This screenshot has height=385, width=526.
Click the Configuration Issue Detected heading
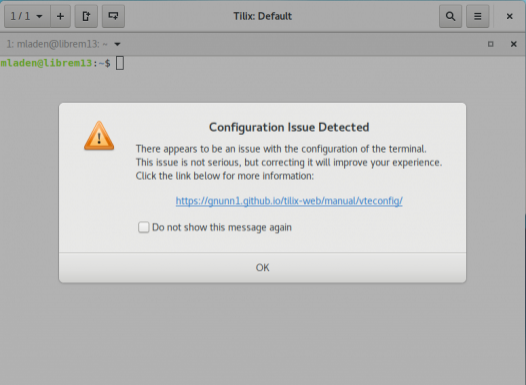click(289, 127)
